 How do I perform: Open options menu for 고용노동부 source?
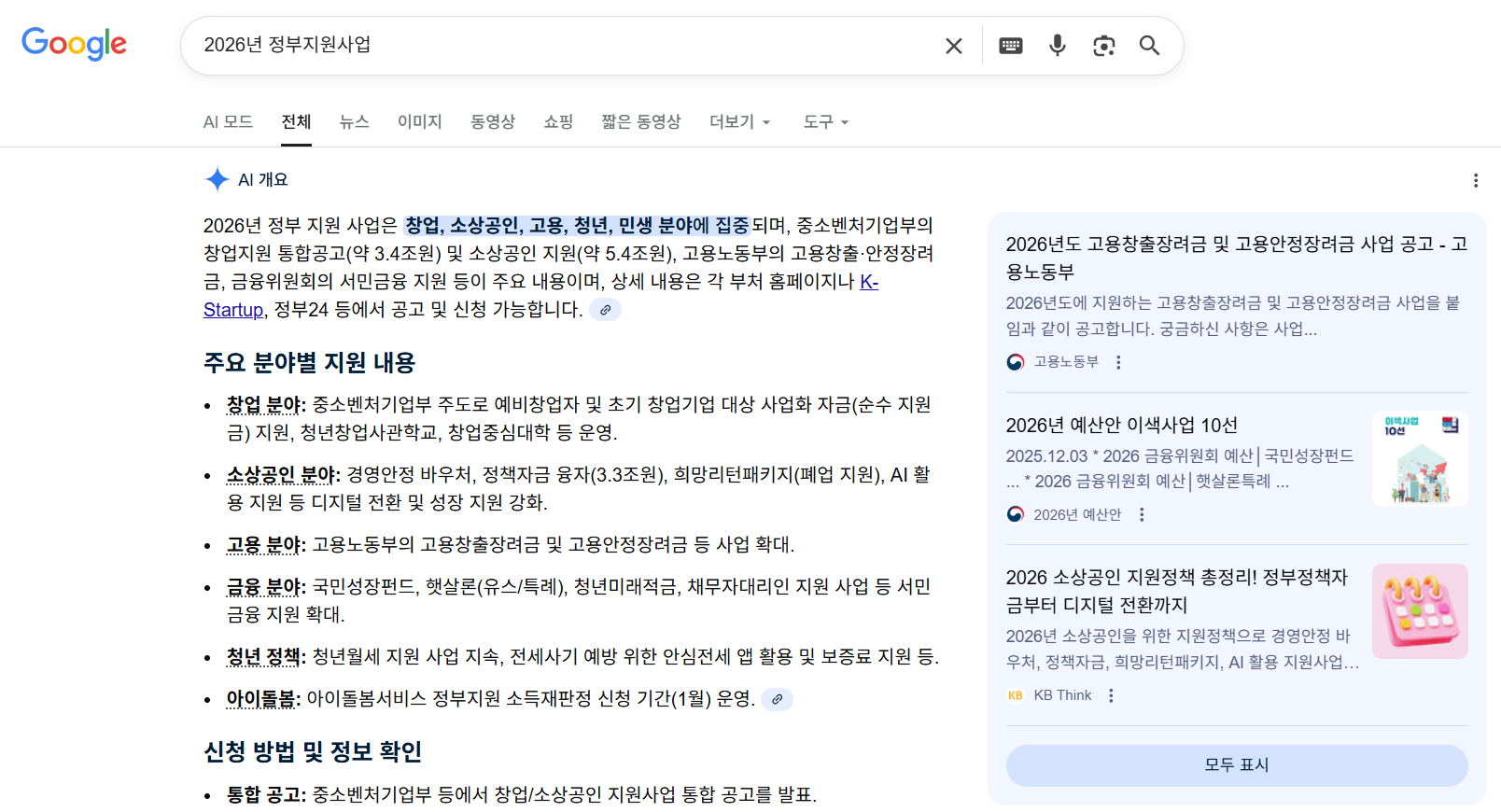click(1118, 362)
